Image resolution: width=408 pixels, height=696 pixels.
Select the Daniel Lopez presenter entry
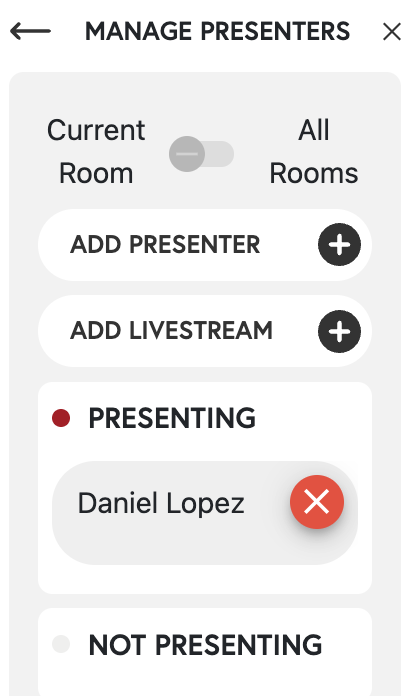[205, 513]
